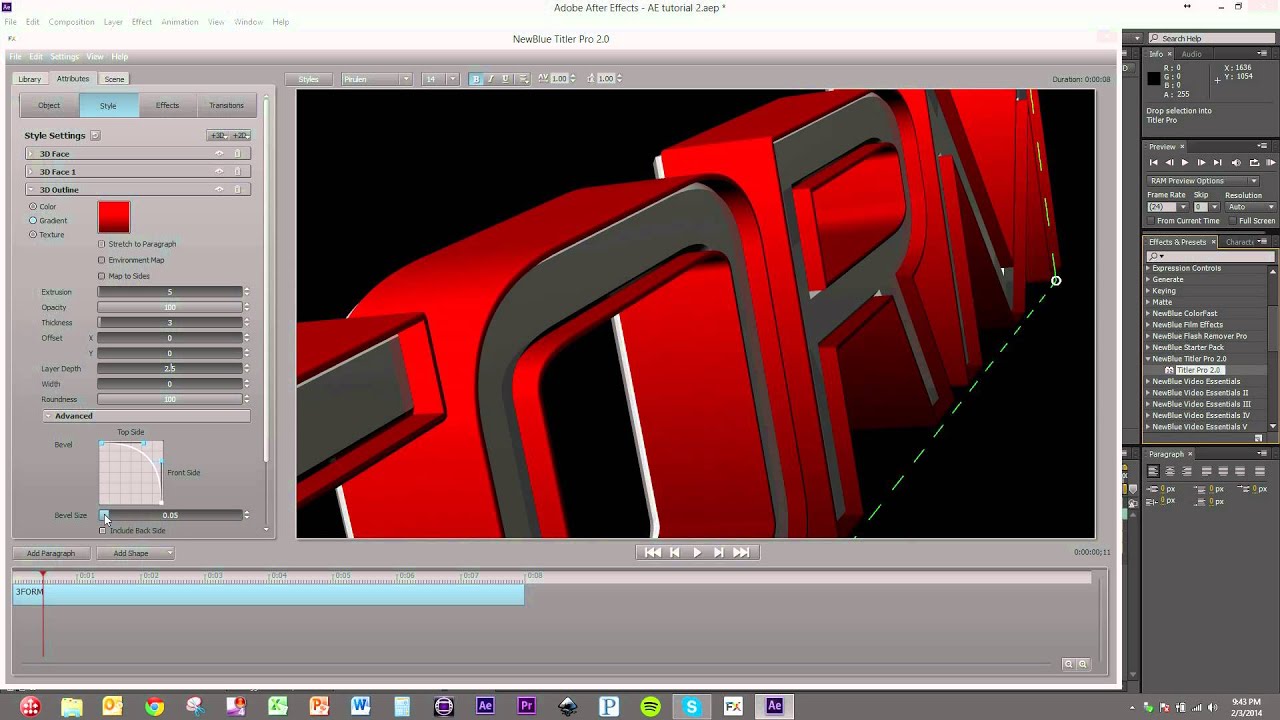Open the Resolution Auto dropdown

click(x=1250, y=207)
